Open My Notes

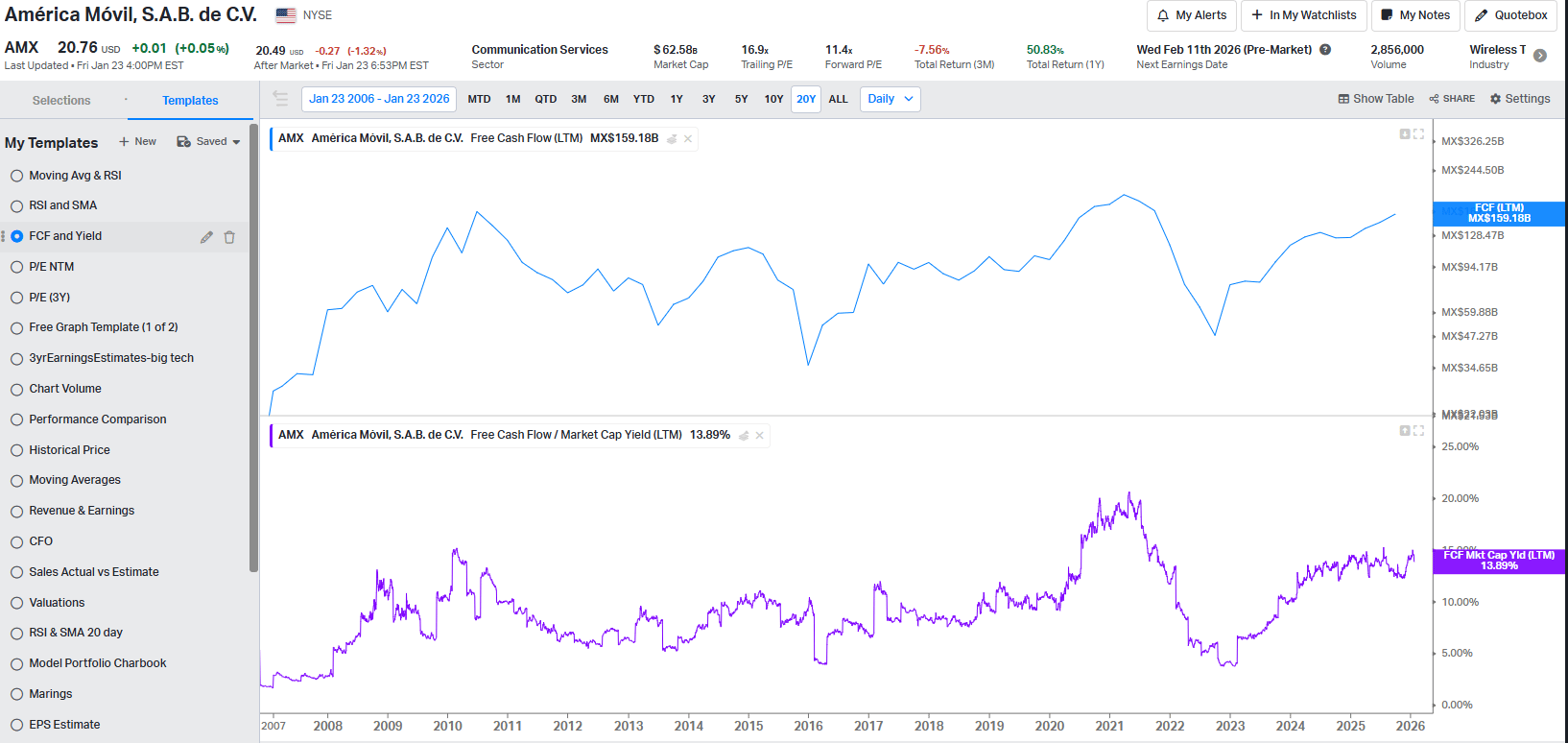1415,15
